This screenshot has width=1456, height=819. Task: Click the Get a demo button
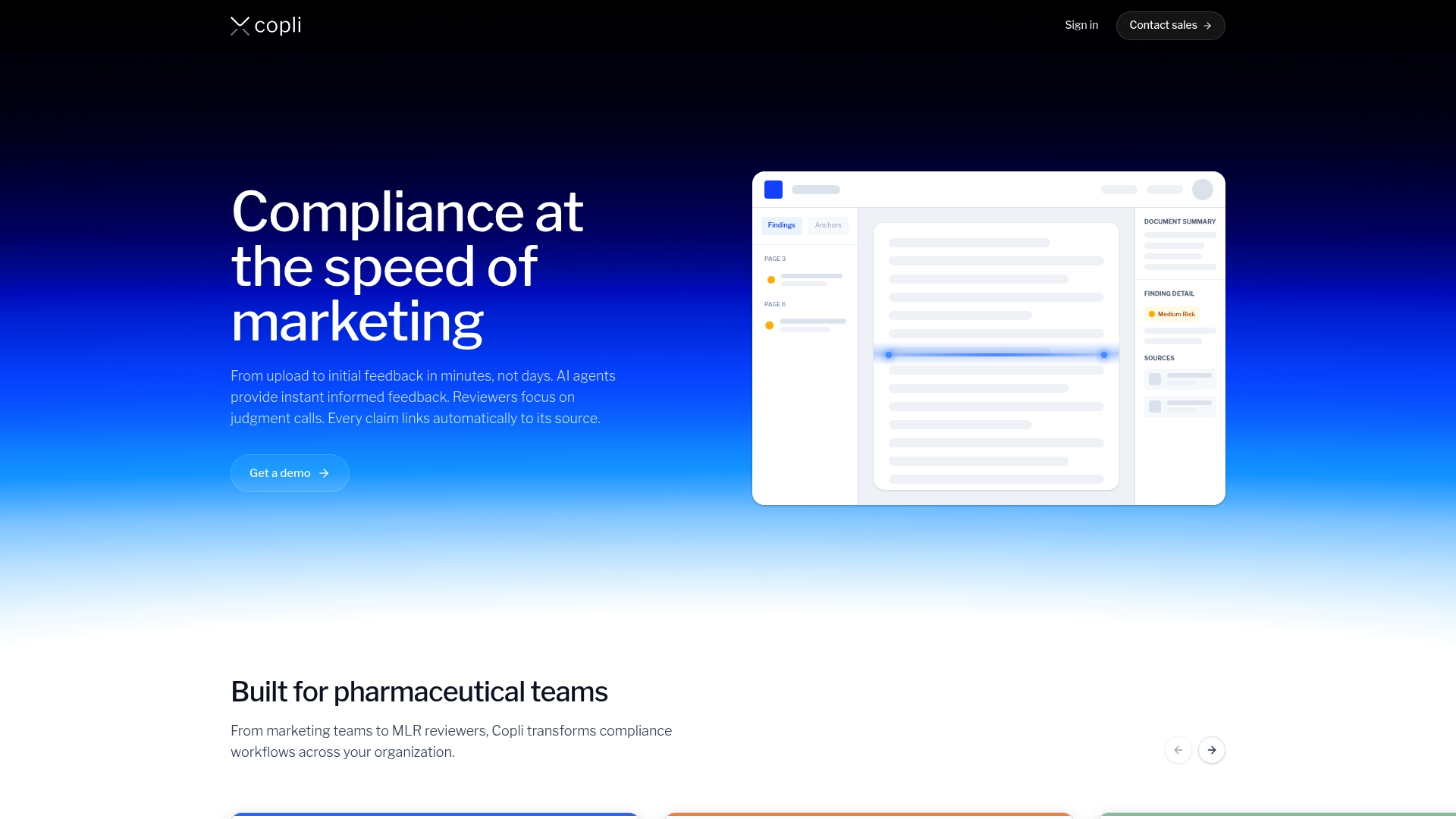coord(290,473)
